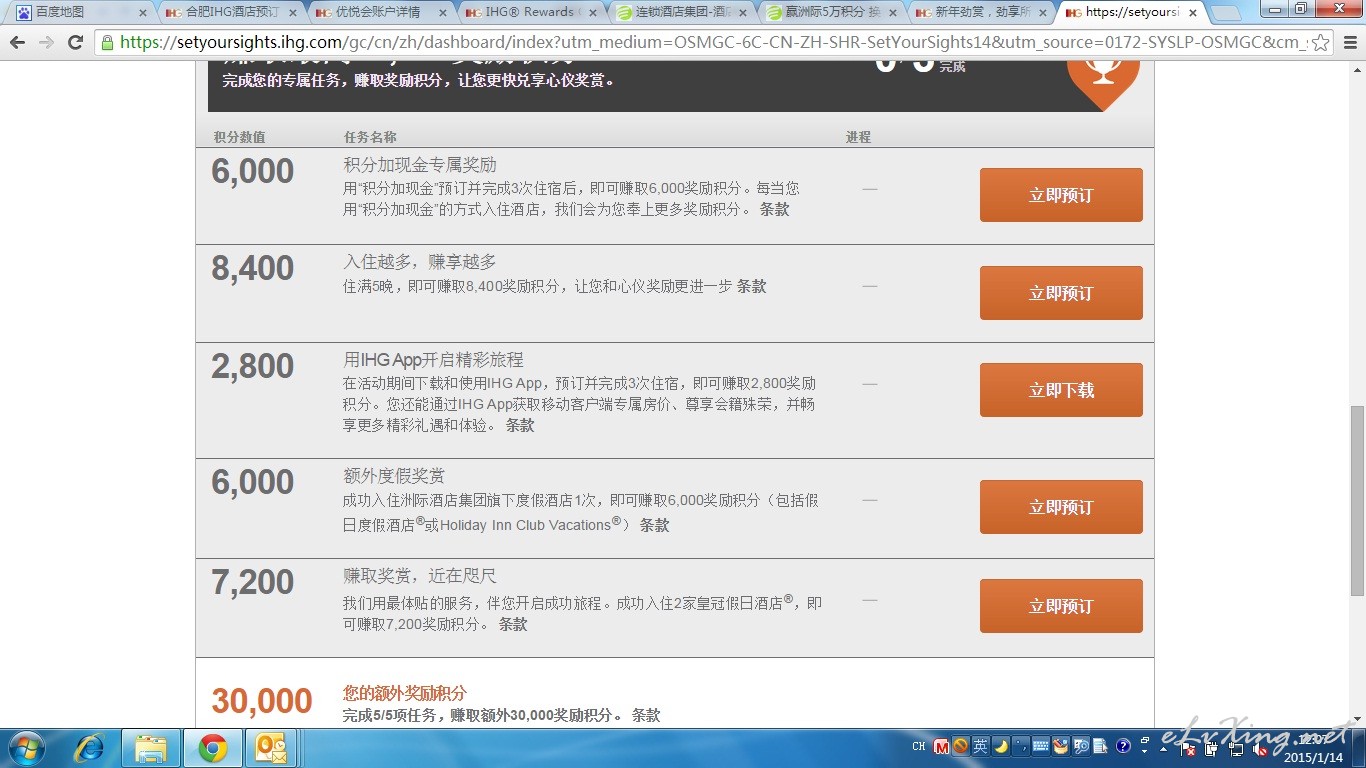1366x768 pixels.
Task: Click 立即预订 for 赚取奖赏，近在咫尺
Action: click(x=1061, y=606)
